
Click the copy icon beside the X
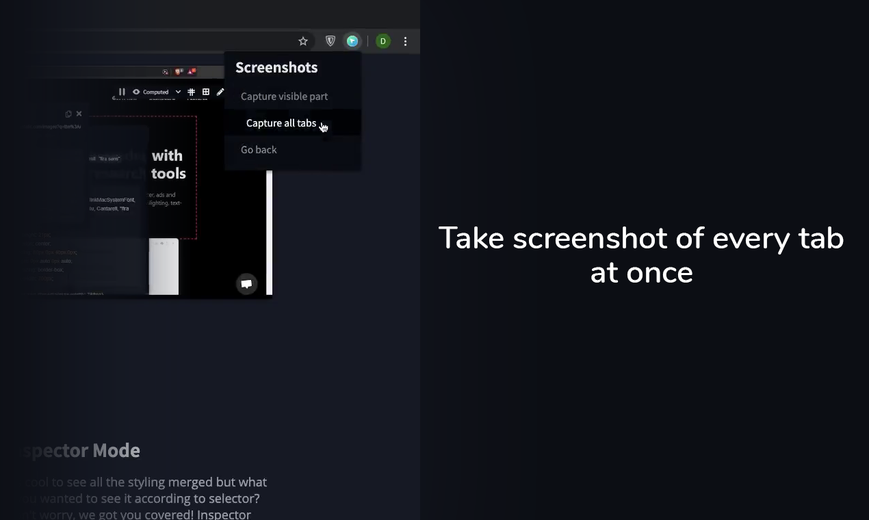coord(68,114)
